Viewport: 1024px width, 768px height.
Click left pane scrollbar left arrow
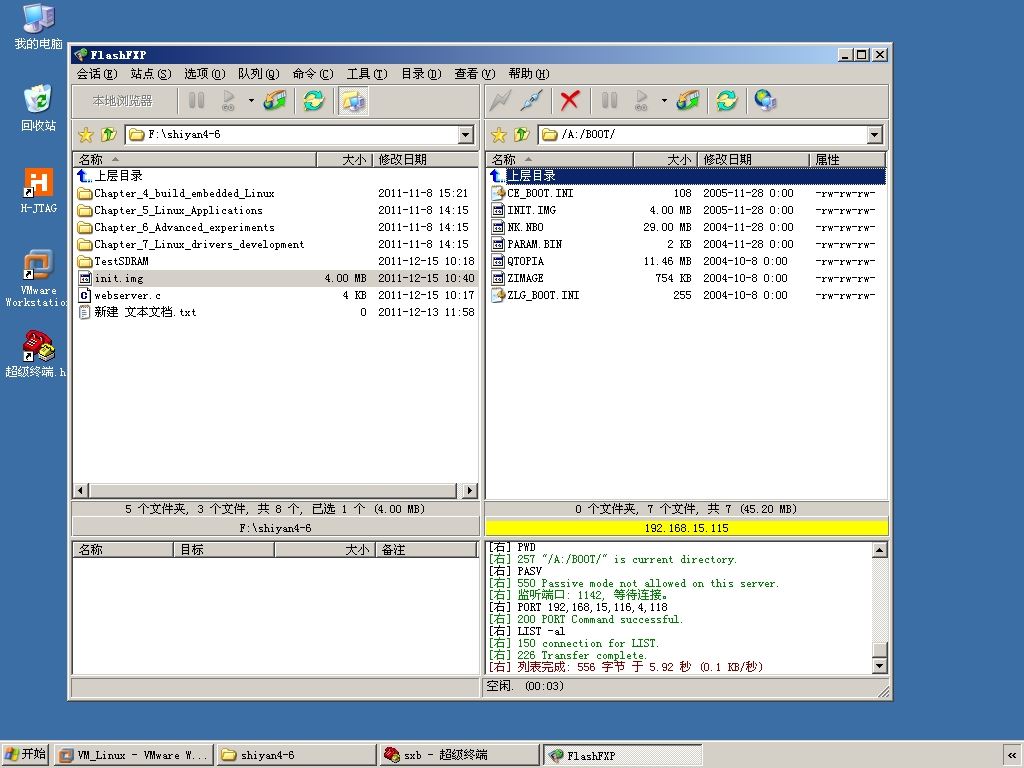pos(81,490)
